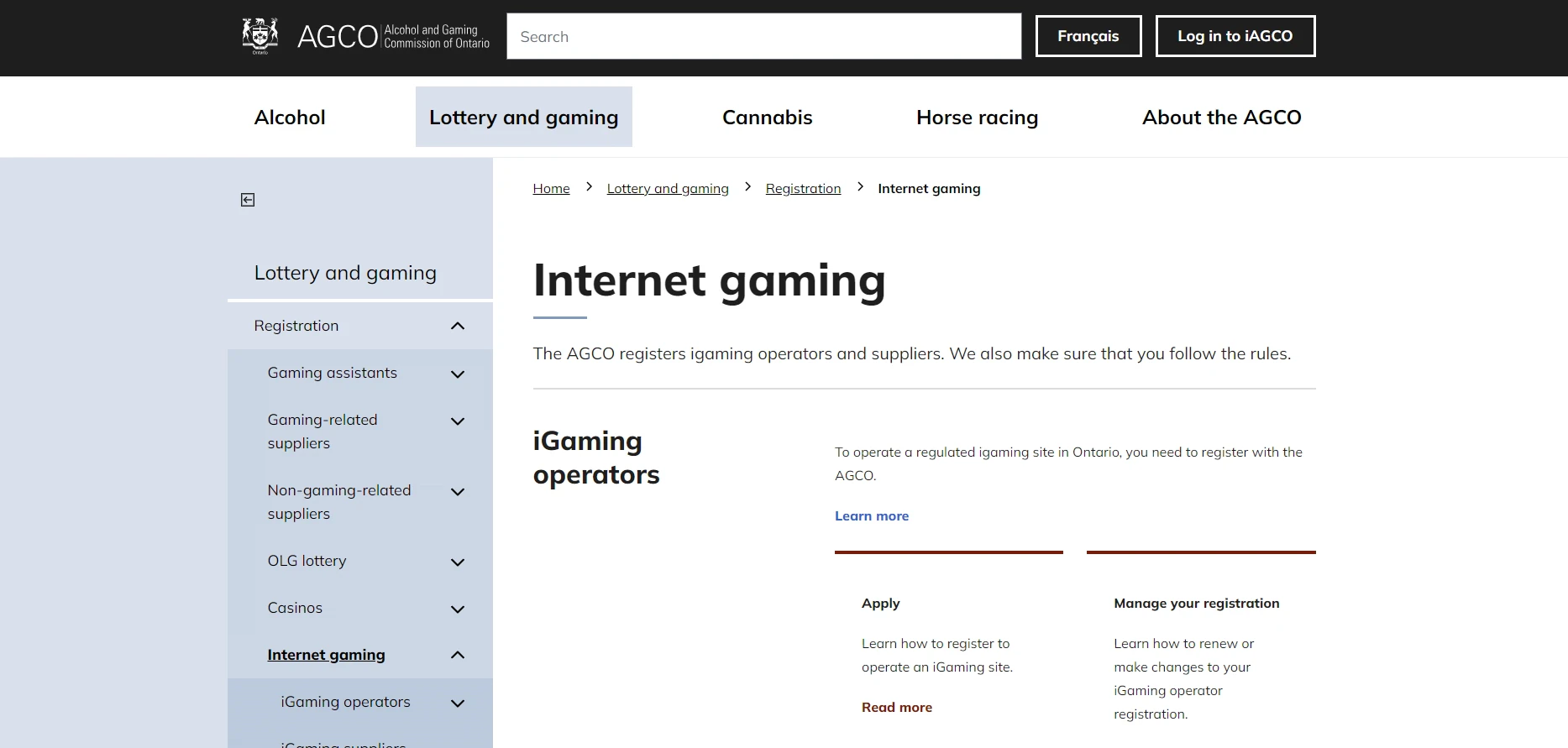The image size is (1568, 748).
Task: Collapse the sidebar with the arrow icon
Action: [x=248, y=200]
